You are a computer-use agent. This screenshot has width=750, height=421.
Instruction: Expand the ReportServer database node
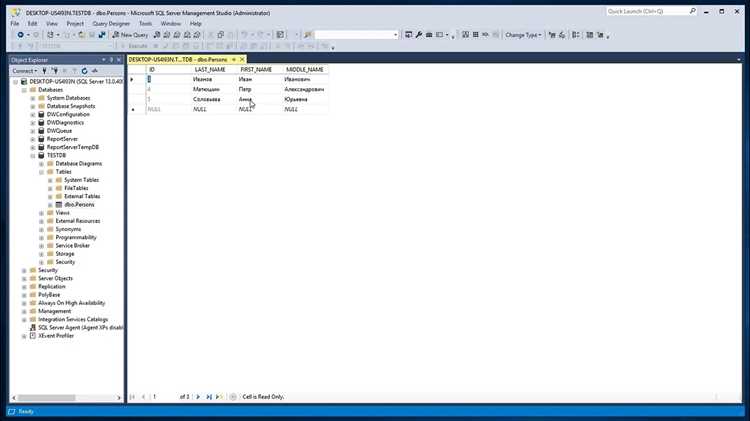pos(33,139)
